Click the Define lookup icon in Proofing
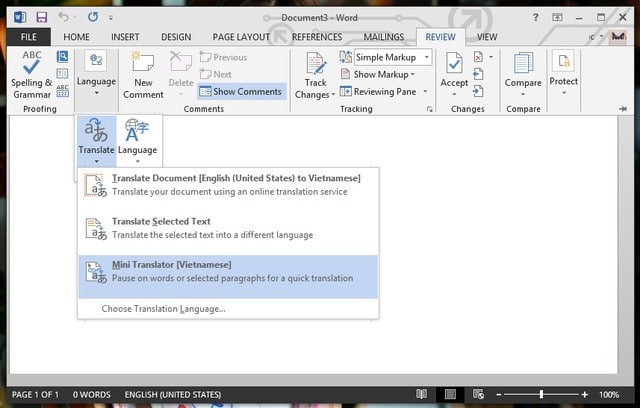This screenshot has width=640, height=408. [62, 56]
